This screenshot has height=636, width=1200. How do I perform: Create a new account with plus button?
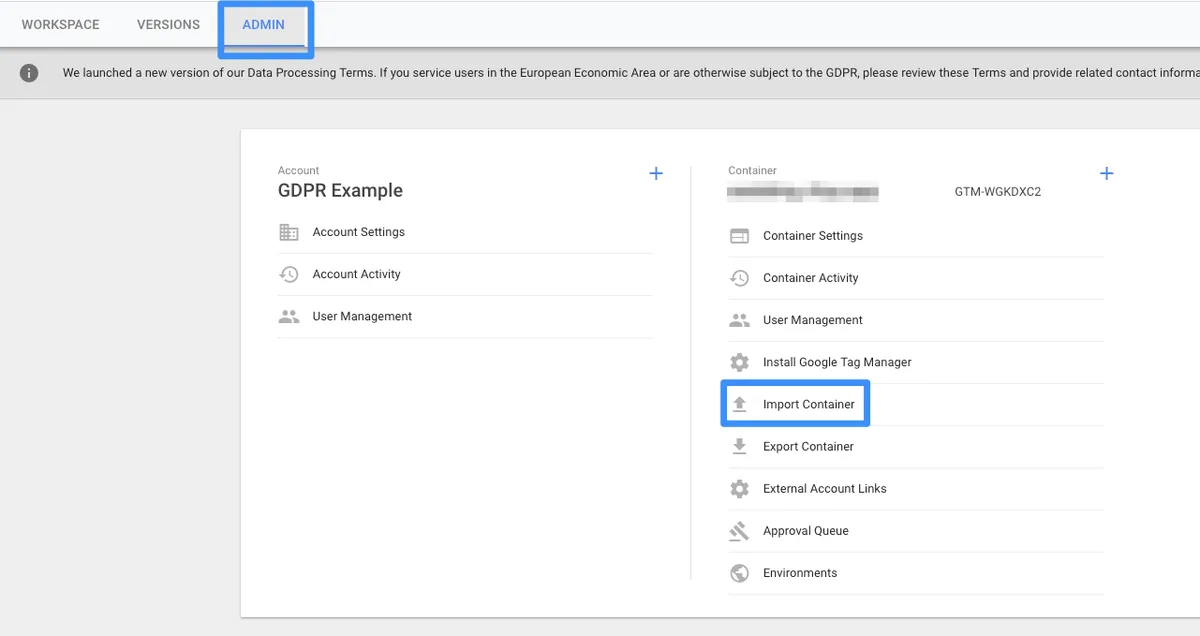[x=656, y=174]
